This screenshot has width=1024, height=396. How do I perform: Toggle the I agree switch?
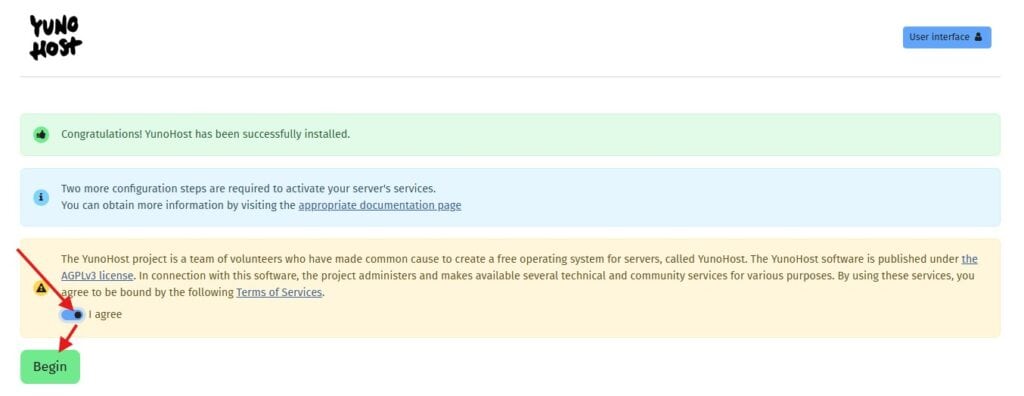pos(72,314)
